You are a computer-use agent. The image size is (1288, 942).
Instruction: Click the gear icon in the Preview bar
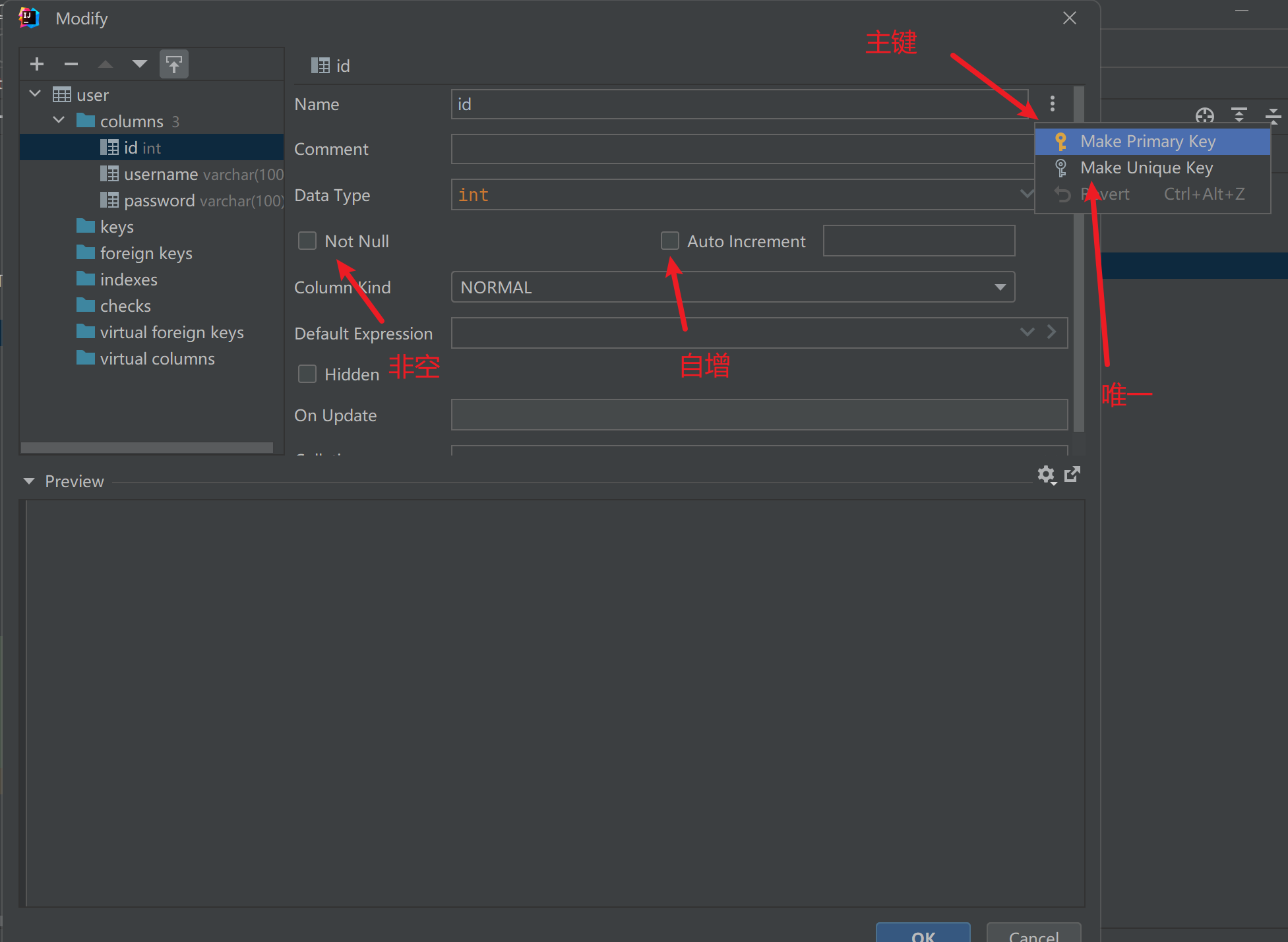click(x=1047, y=475)
